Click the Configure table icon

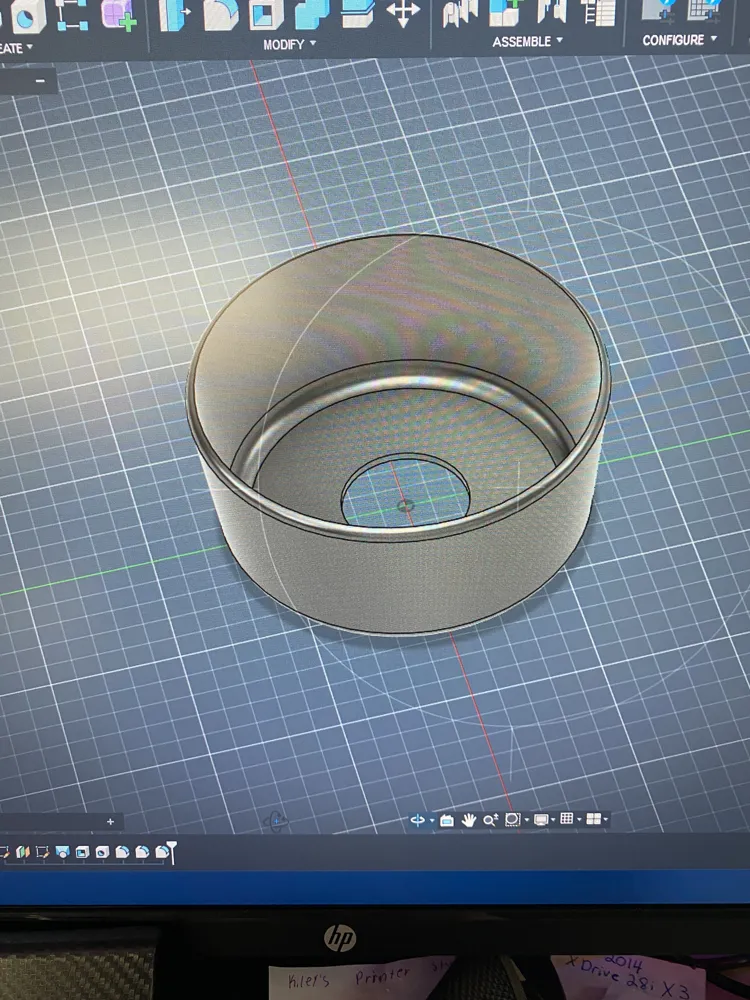pos(704,11)
